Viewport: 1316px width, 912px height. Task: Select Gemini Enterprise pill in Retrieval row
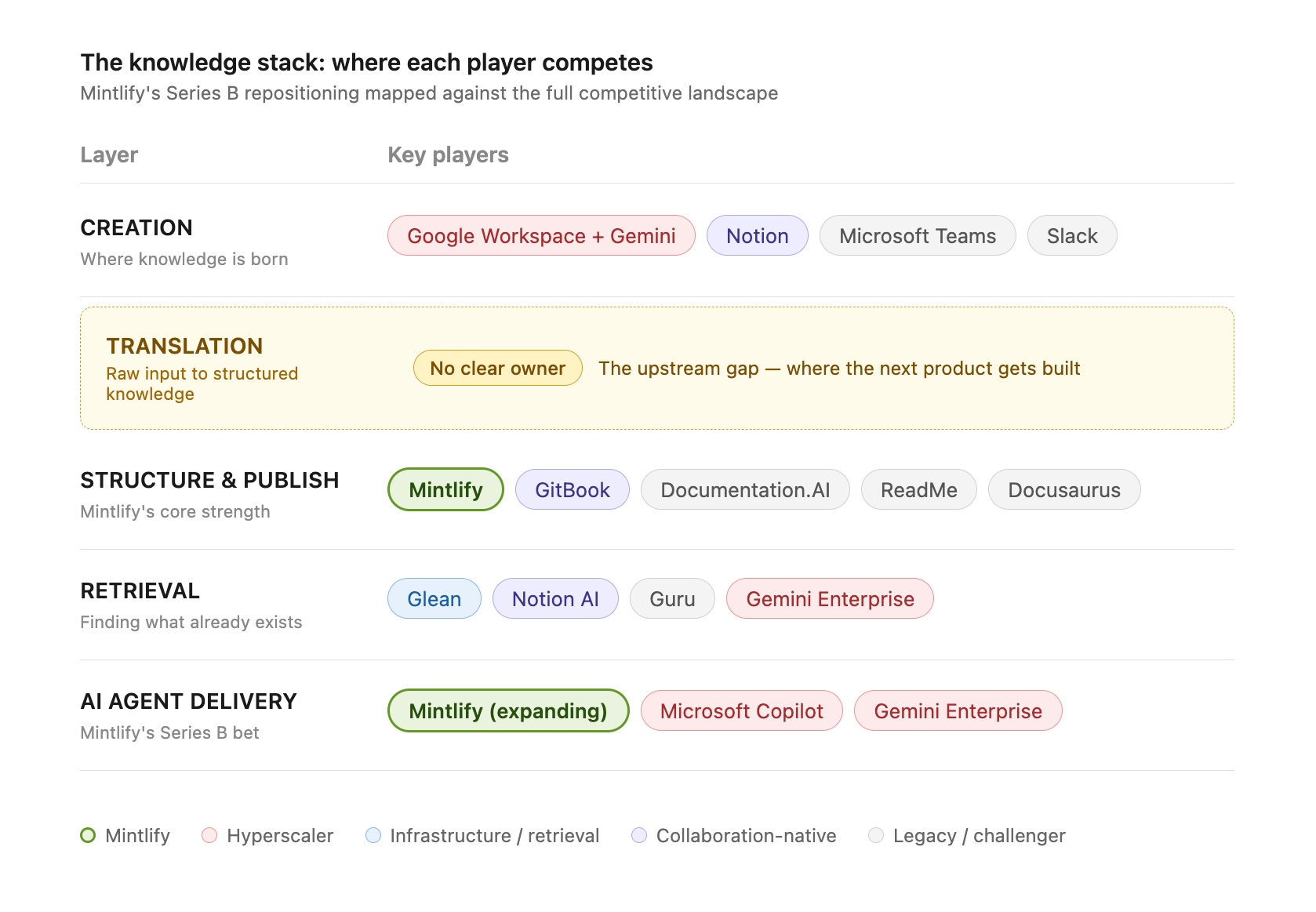tap(830, 598)
